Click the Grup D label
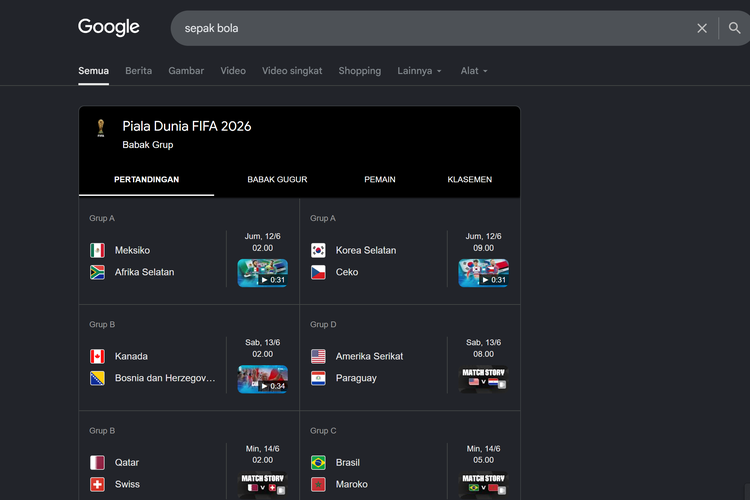Image resolution: width=750 pixels, height=500 pixels. click(323, 324)
